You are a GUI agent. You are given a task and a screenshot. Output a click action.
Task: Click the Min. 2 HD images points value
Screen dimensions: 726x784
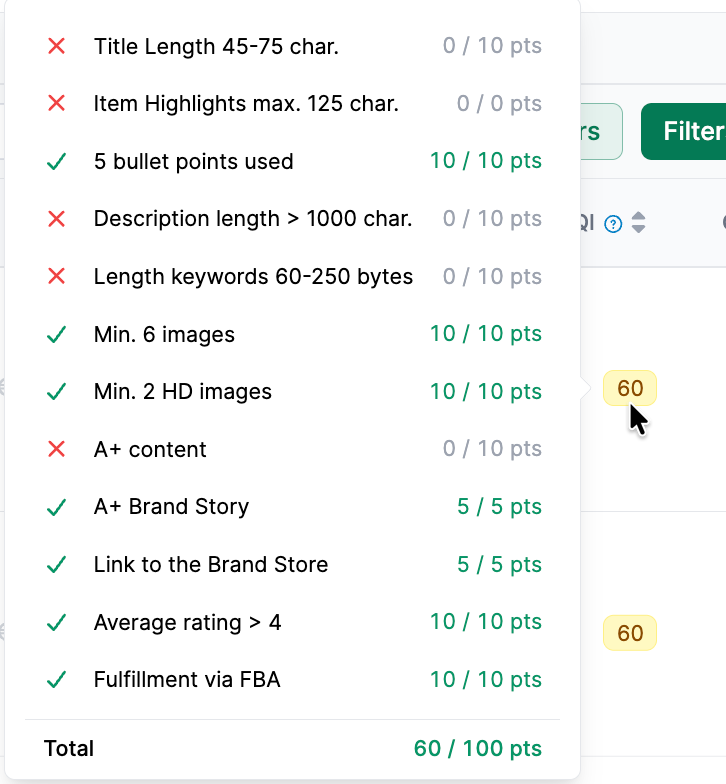point(486,392)
